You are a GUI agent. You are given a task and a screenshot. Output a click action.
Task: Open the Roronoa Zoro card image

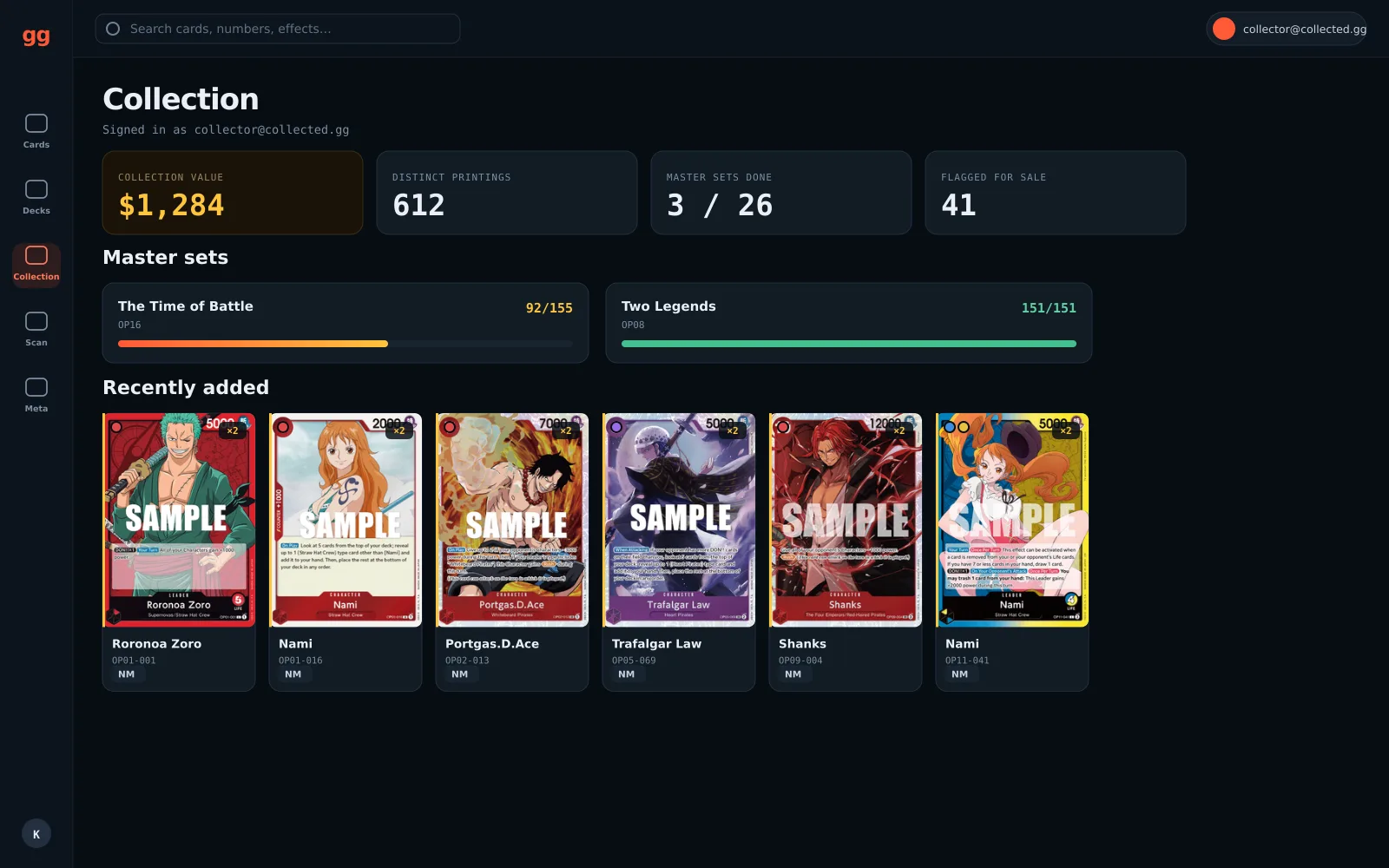(179, 520)
